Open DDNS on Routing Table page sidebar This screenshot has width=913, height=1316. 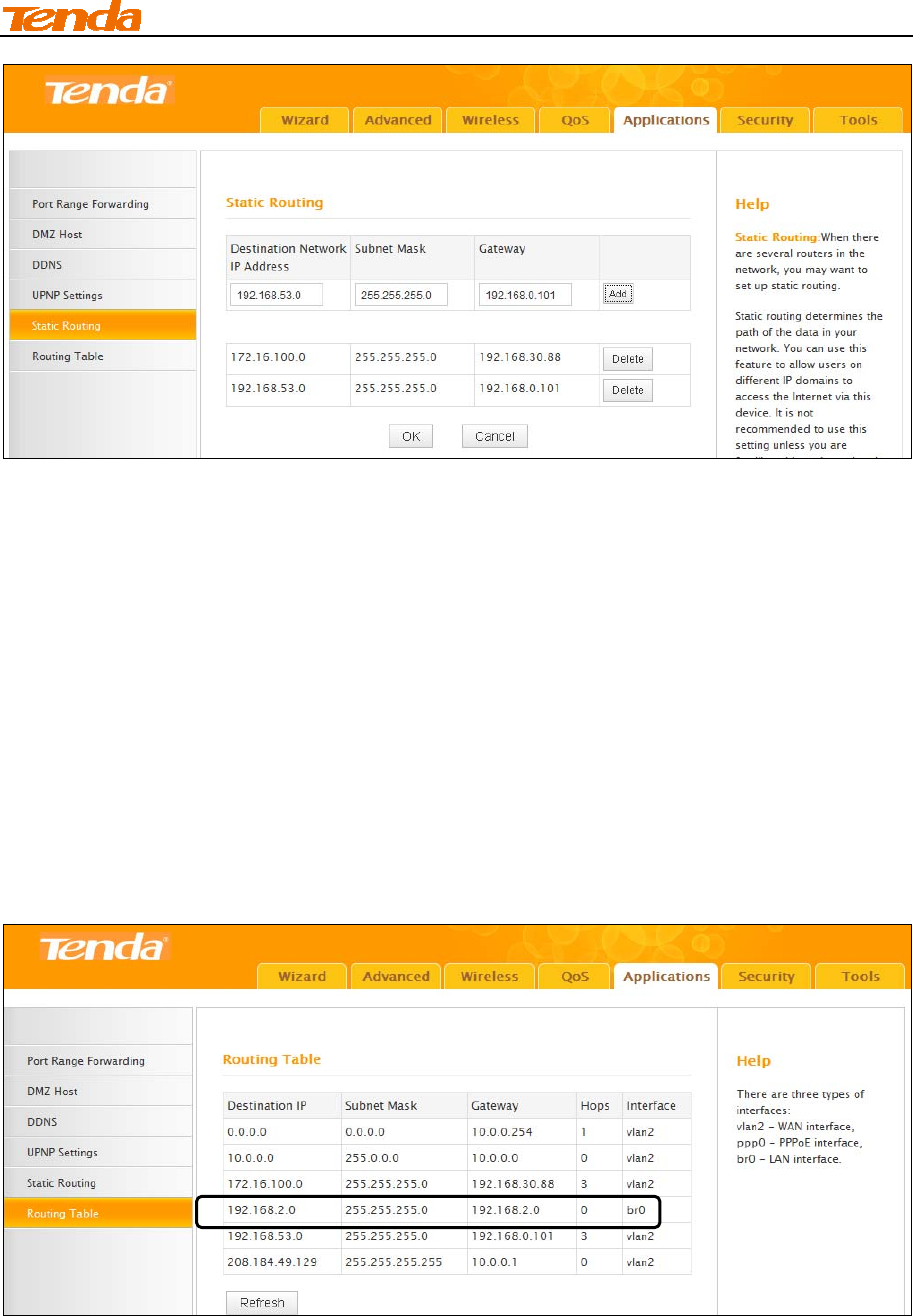98,1122
